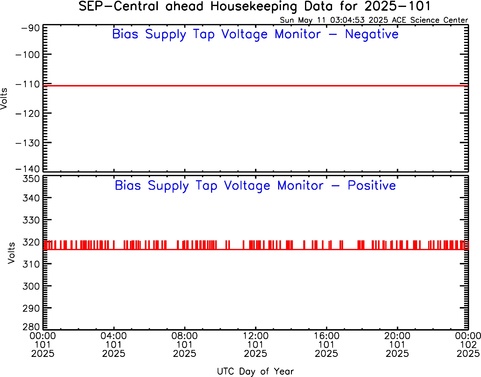Click the 280 tick label on lower plot
Screen dimensions: 481x377
tap(32, 326)
